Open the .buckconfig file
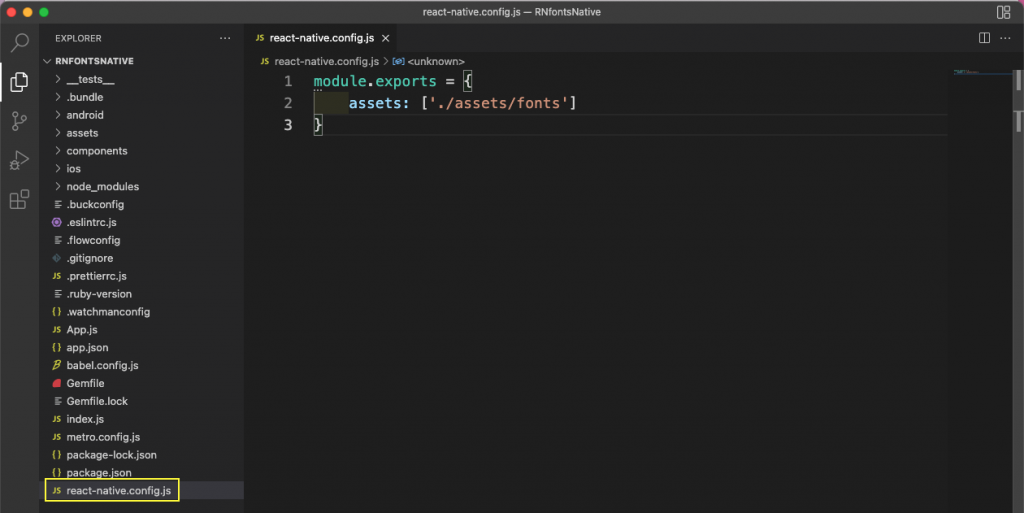 [141, 204]
